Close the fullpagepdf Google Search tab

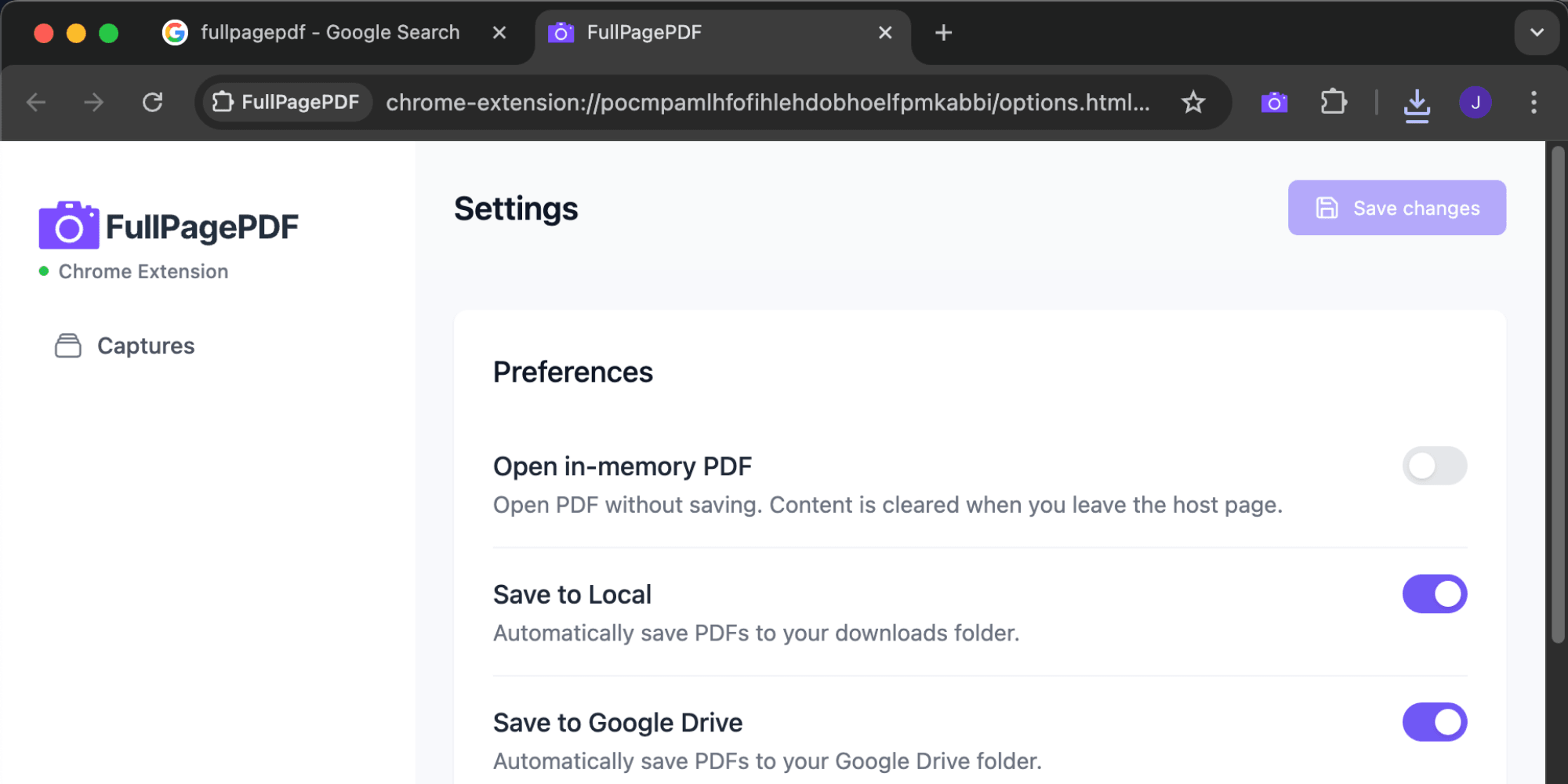tap(499, 33)
